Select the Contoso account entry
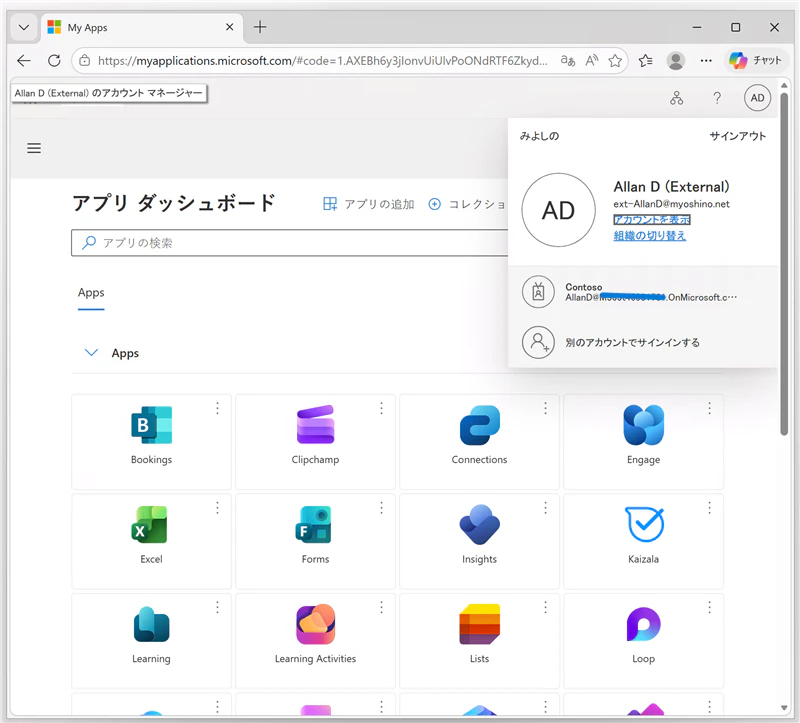Viewport: 800px width, 723px height. coord(643,292)
